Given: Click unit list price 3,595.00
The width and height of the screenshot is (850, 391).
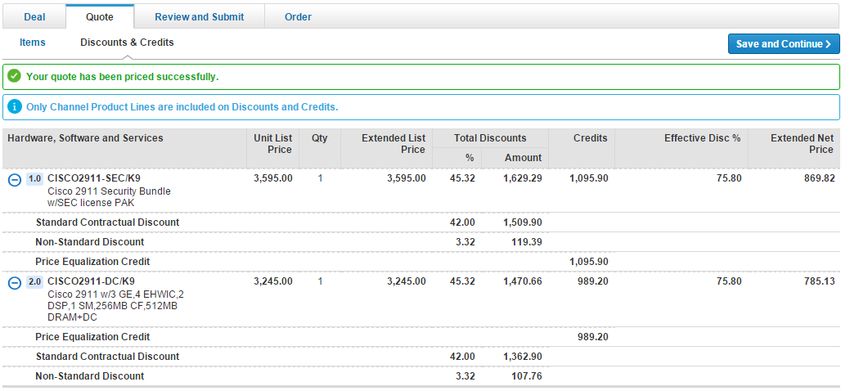Looking at the screenshot, I should coord(273,178).
